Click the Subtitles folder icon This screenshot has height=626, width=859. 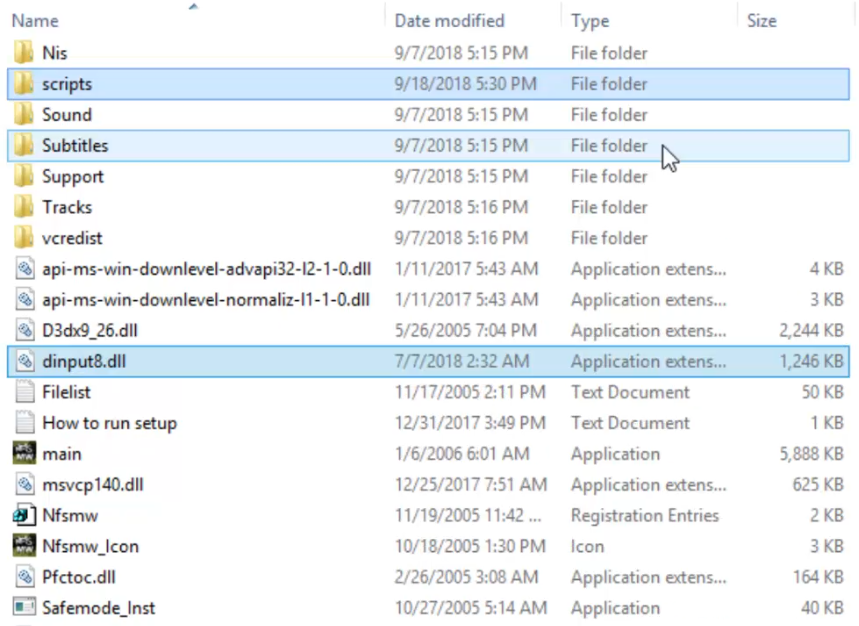(x=24, y=145)
